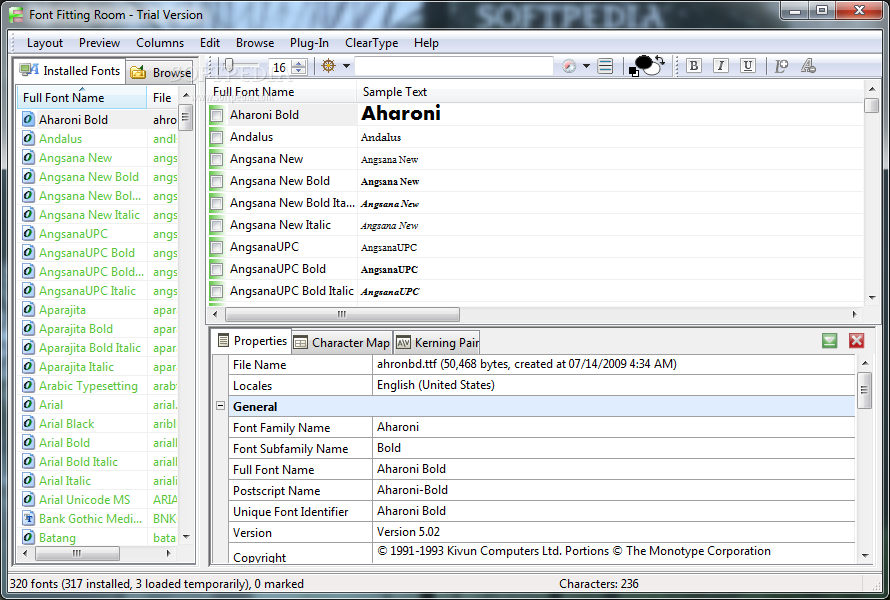The height and width of the screenshot is (600, 890).
Task: Collapse the General properties section
Action: pyautogui.click(x=220, y=406)
